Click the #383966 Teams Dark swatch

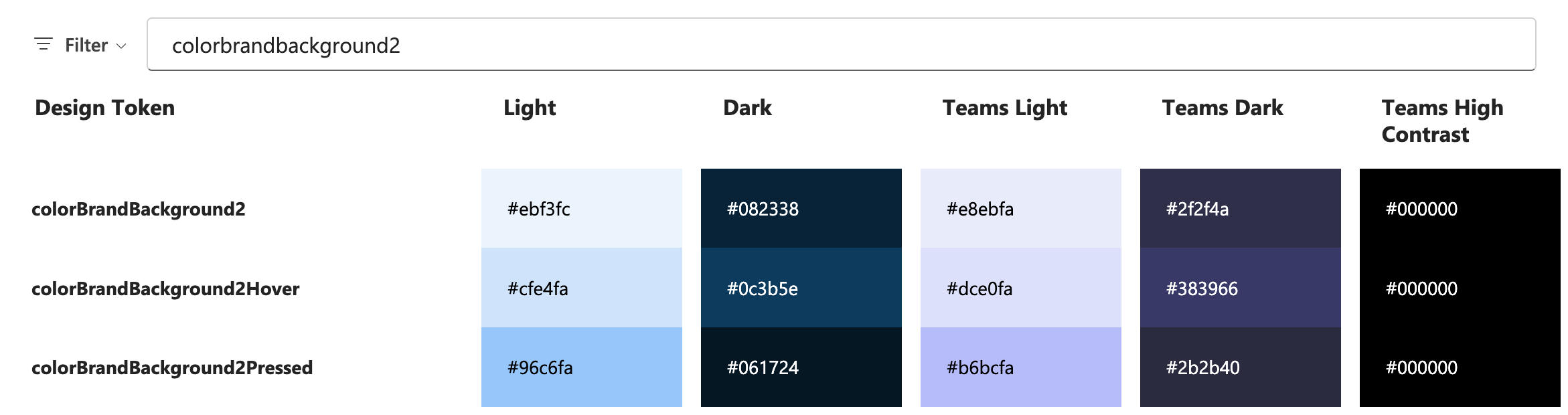[x=1239, y=288]
